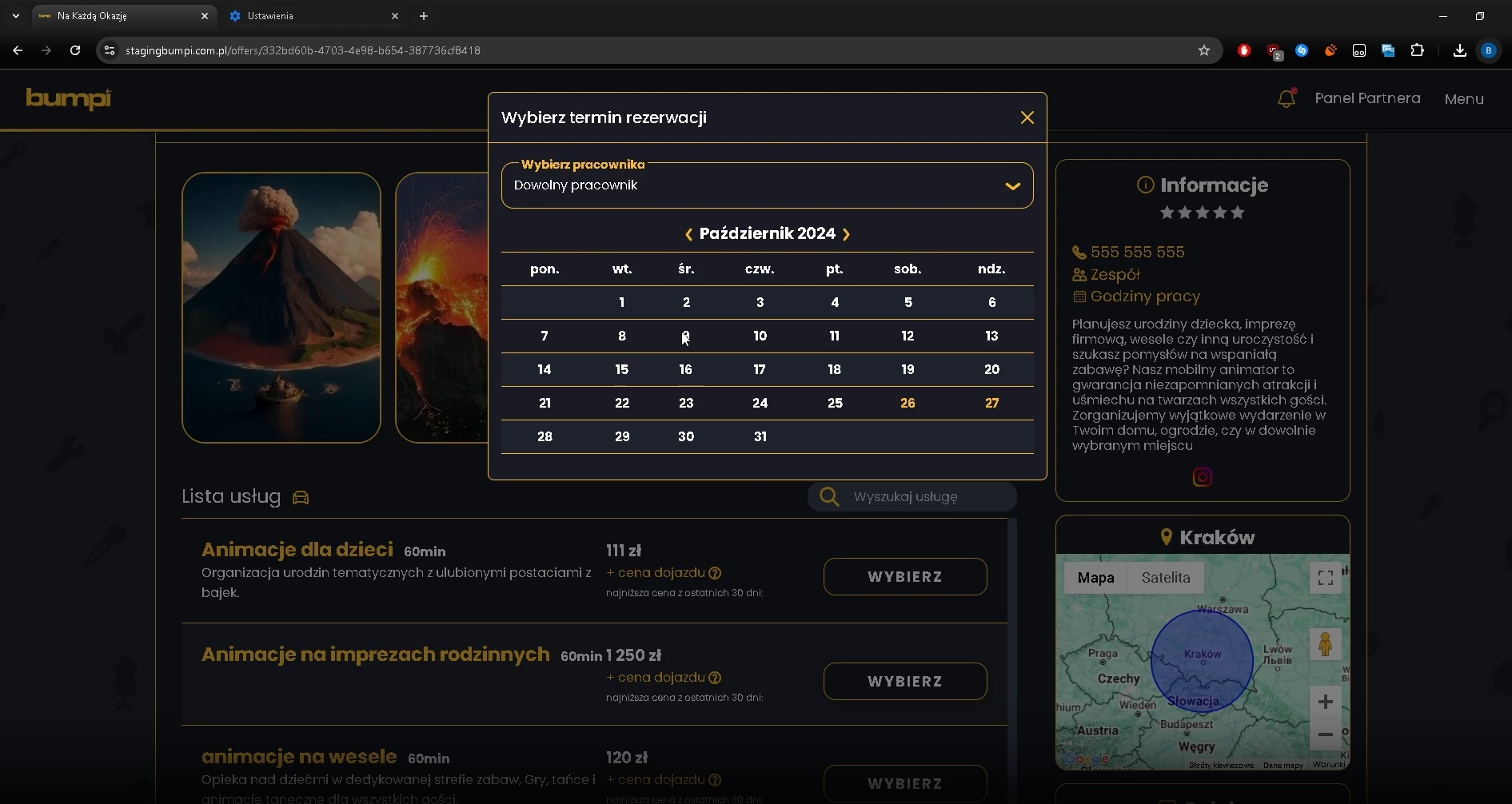Open notifications bell
Viewport: 1512px width, 804px height.
[x=1287, y=98]
